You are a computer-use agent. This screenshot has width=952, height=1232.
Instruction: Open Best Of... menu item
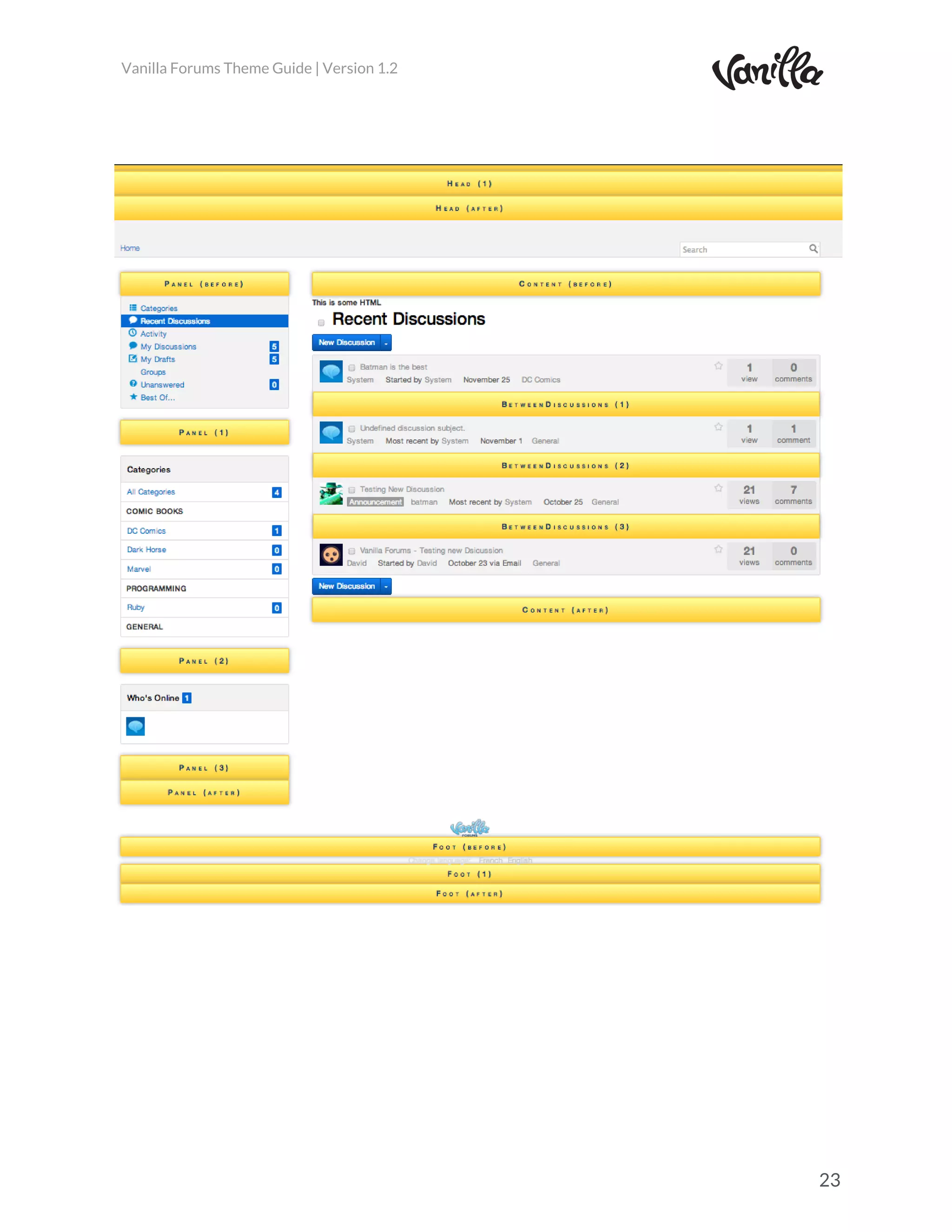click(158, 397)
